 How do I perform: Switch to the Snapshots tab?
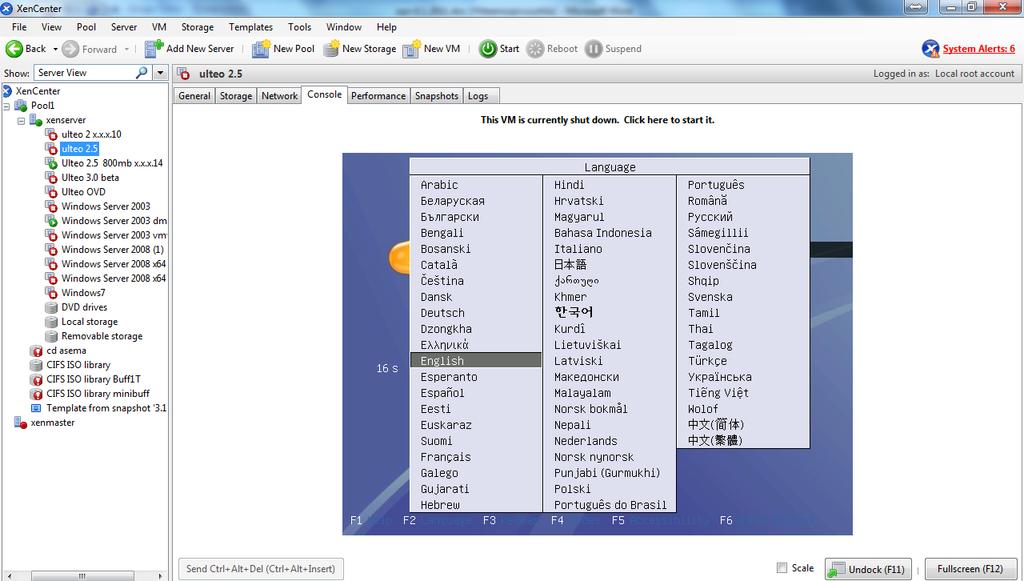click(436, 96)
